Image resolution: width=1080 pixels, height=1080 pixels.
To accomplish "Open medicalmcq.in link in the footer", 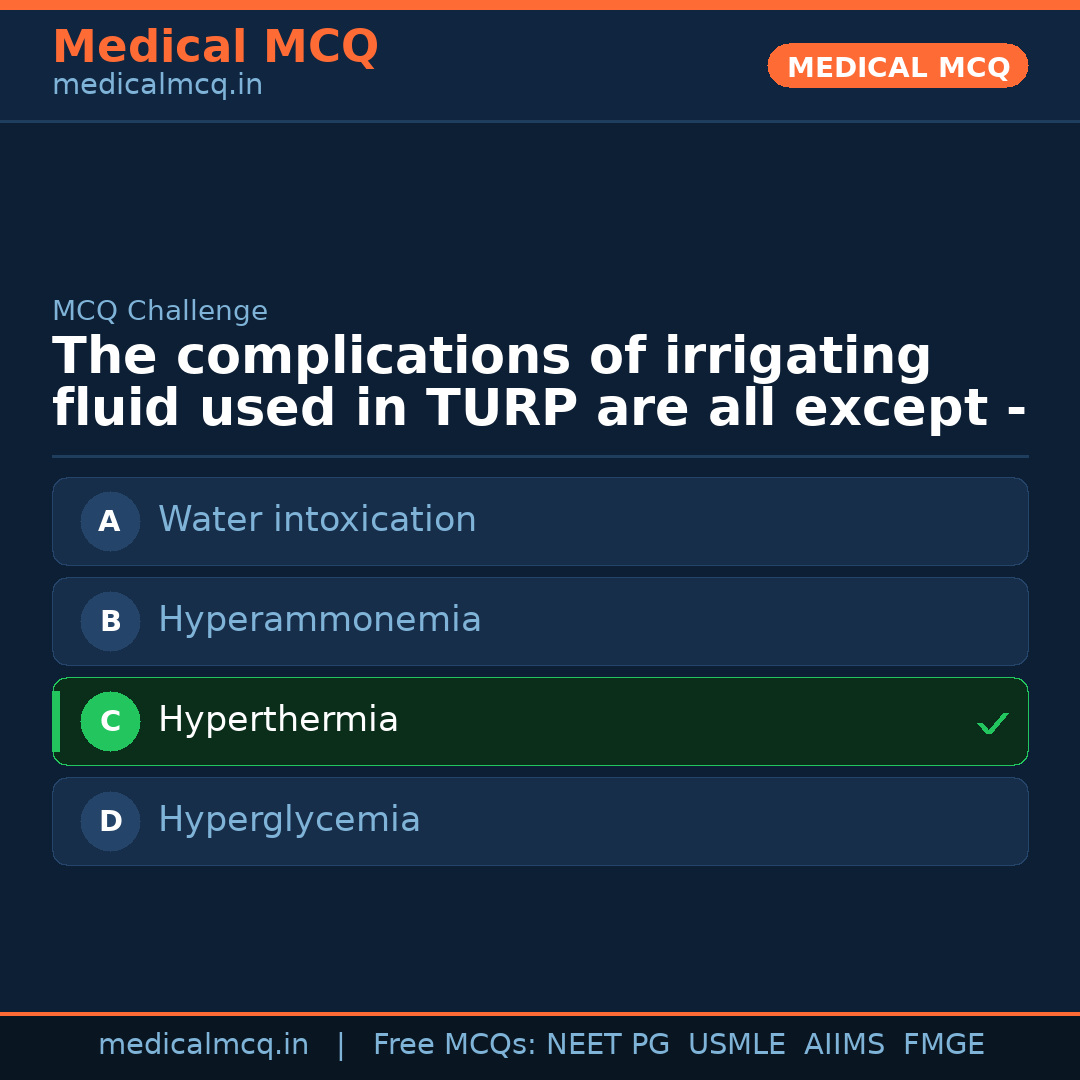I will point(203,1045).
